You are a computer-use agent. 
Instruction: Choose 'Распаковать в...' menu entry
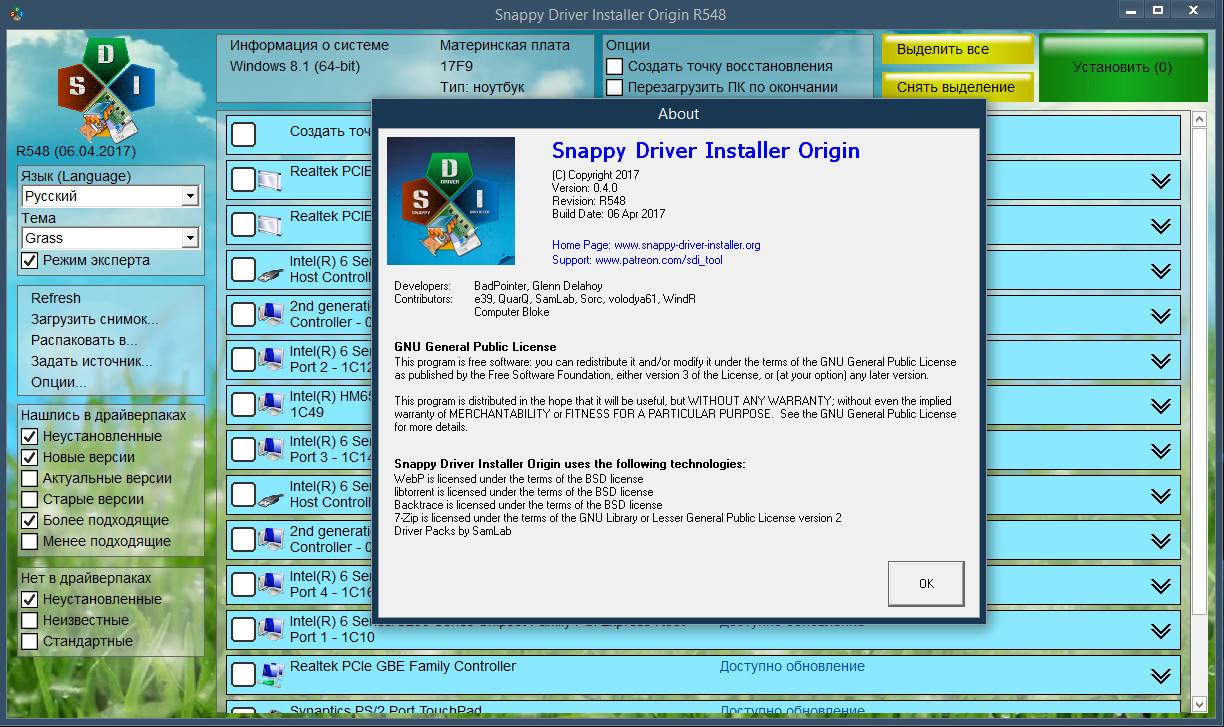click(84, 340)
